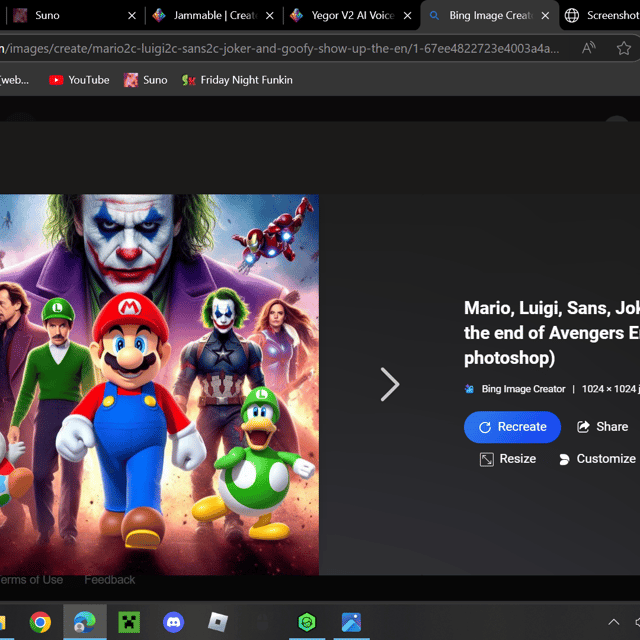The height and width of the screenshot is (640, 640).
Task: Close the Jammable tab
Action: click(270, 16)
